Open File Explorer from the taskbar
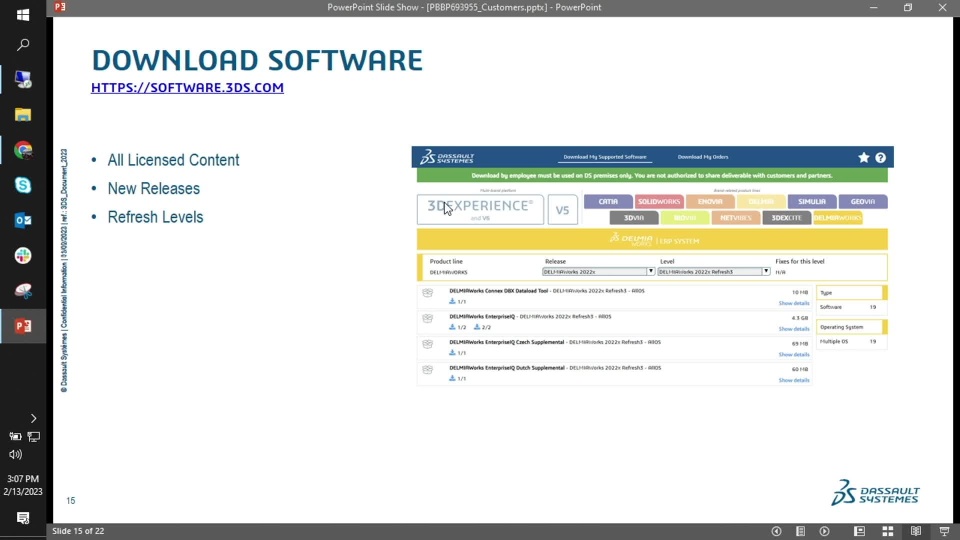 tap(23, 114)
